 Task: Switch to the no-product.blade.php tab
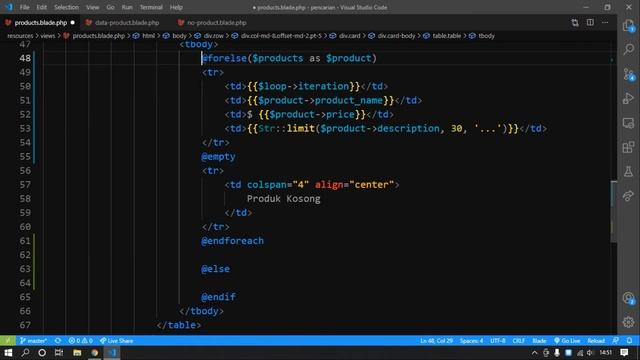pyautogui.click(x=216, y=23)
